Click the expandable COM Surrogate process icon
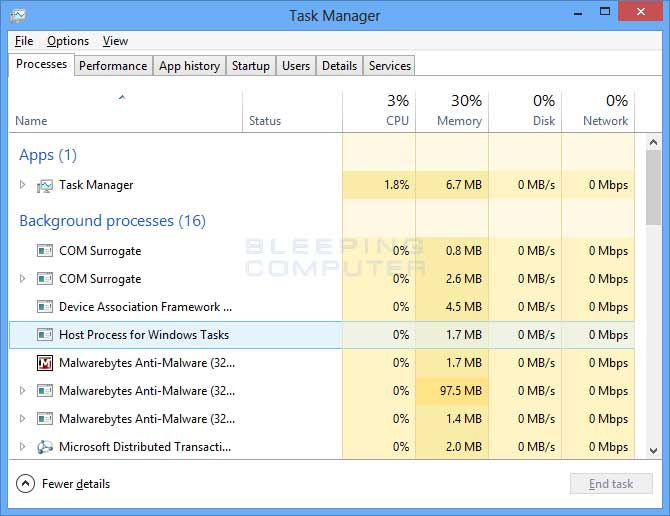This screenshot has height=516, width=670. (45, 279)
